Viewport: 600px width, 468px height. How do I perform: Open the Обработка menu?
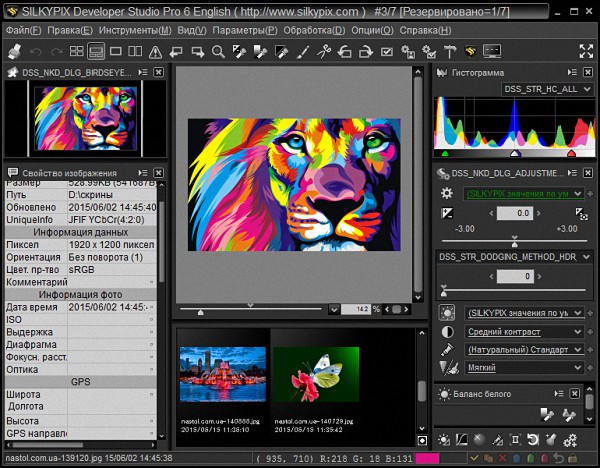pyautogui.click(x=314, y=30)
